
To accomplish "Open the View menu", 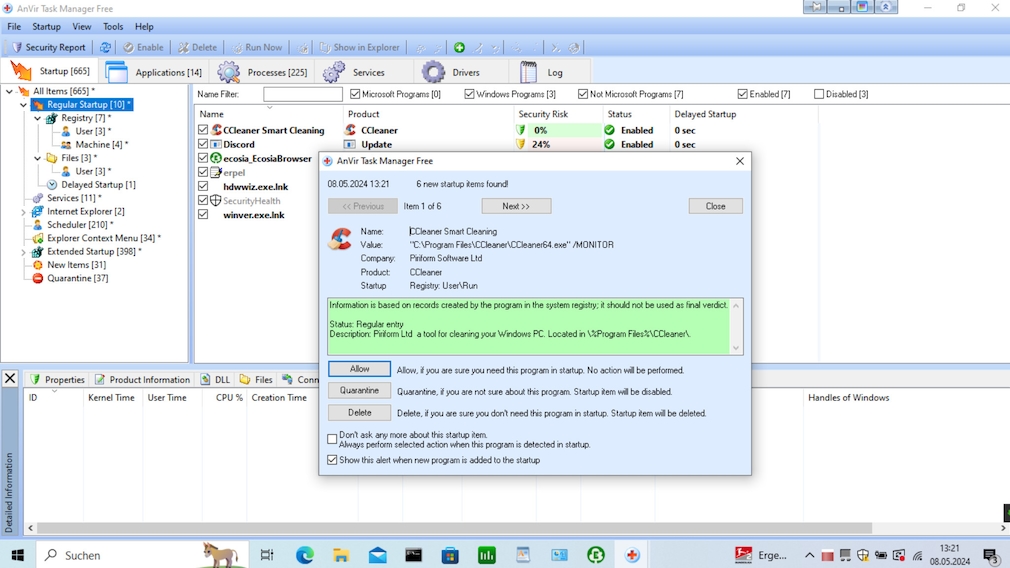I will tap(82, 26).
